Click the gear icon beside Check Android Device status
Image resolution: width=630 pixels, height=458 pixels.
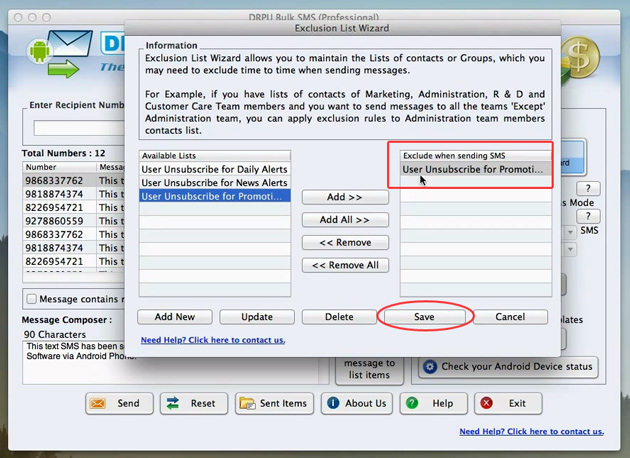click(430, 366)
